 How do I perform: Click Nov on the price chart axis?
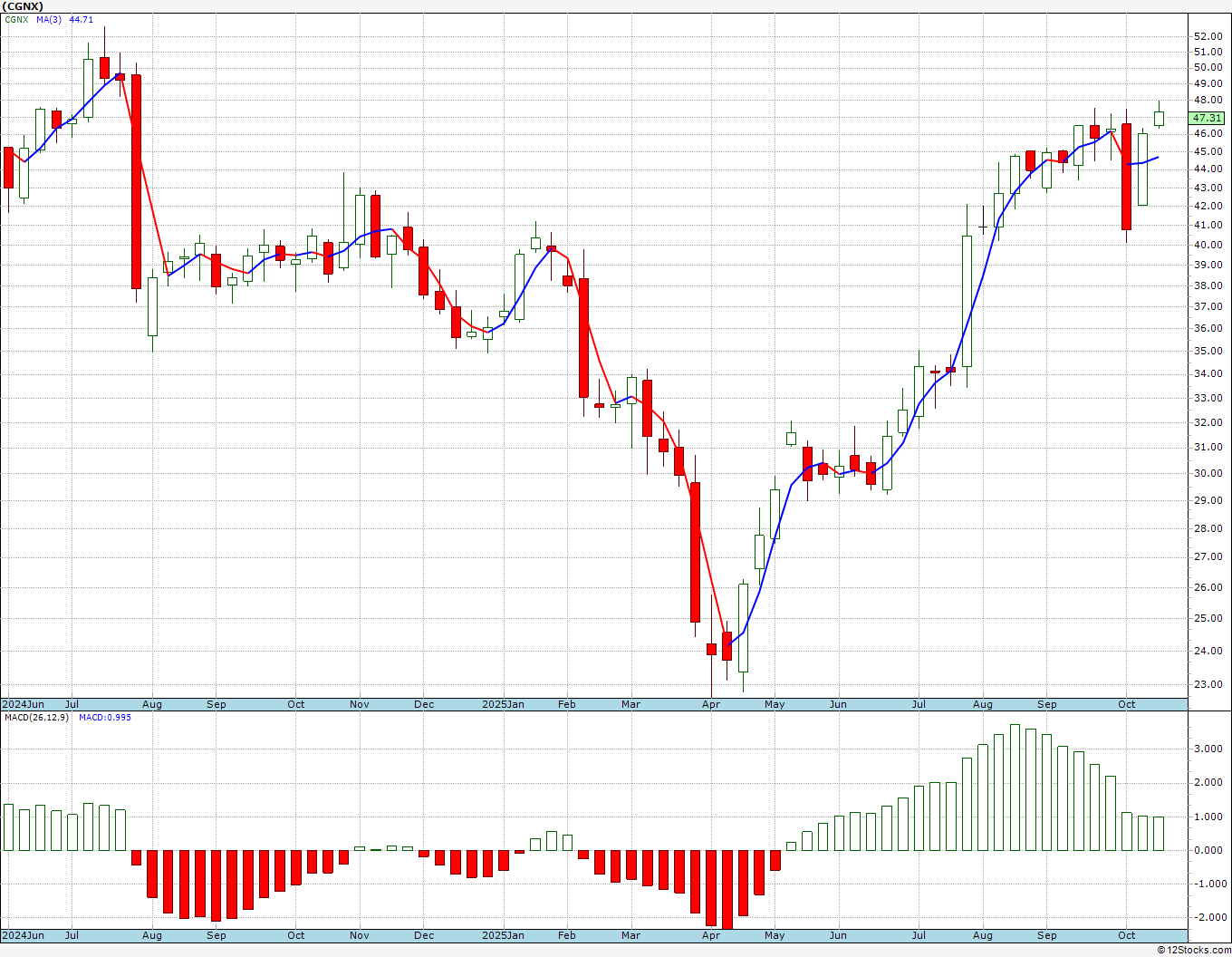[x=360, y=704]
